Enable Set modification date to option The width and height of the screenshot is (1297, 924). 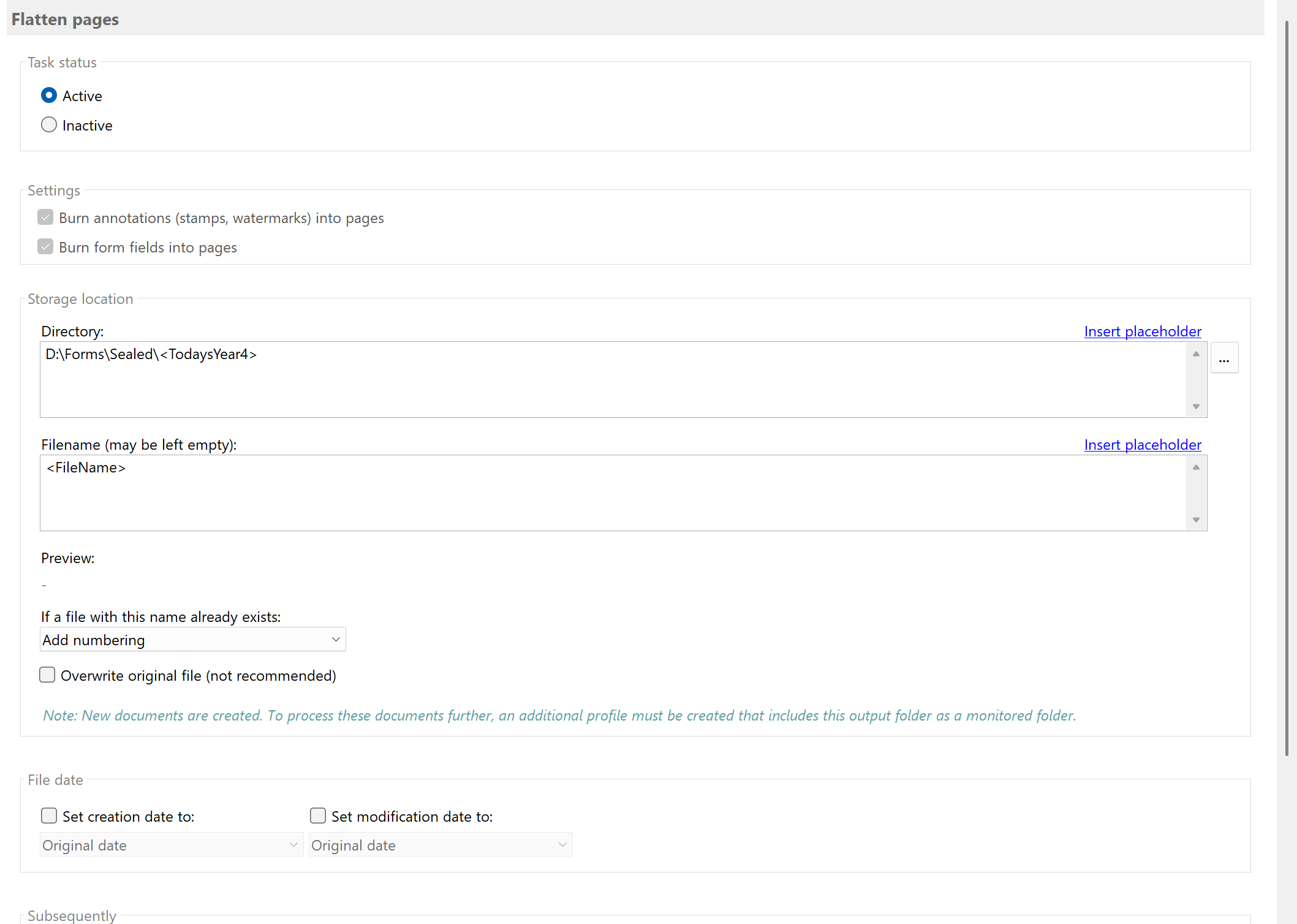click(x=318, y=816)
